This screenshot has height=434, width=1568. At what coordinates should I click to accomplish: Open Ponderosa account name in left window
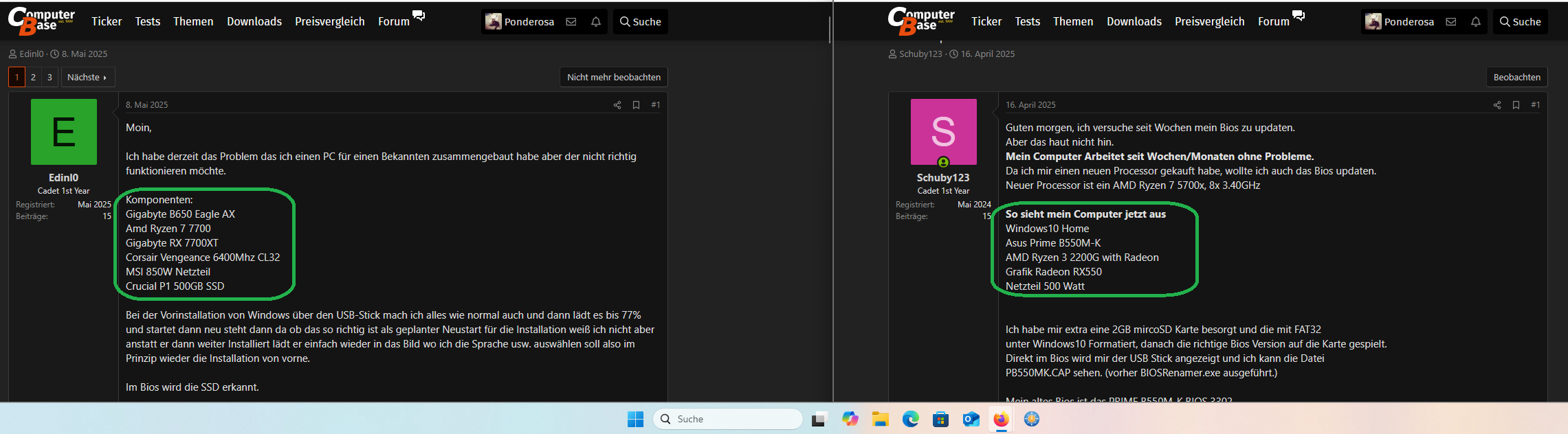point(529,22)
